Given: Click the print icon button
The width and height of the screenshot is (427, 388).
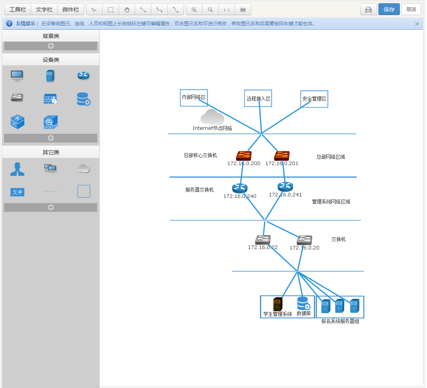Looking at the screenshot, I should tap(368, 10).
